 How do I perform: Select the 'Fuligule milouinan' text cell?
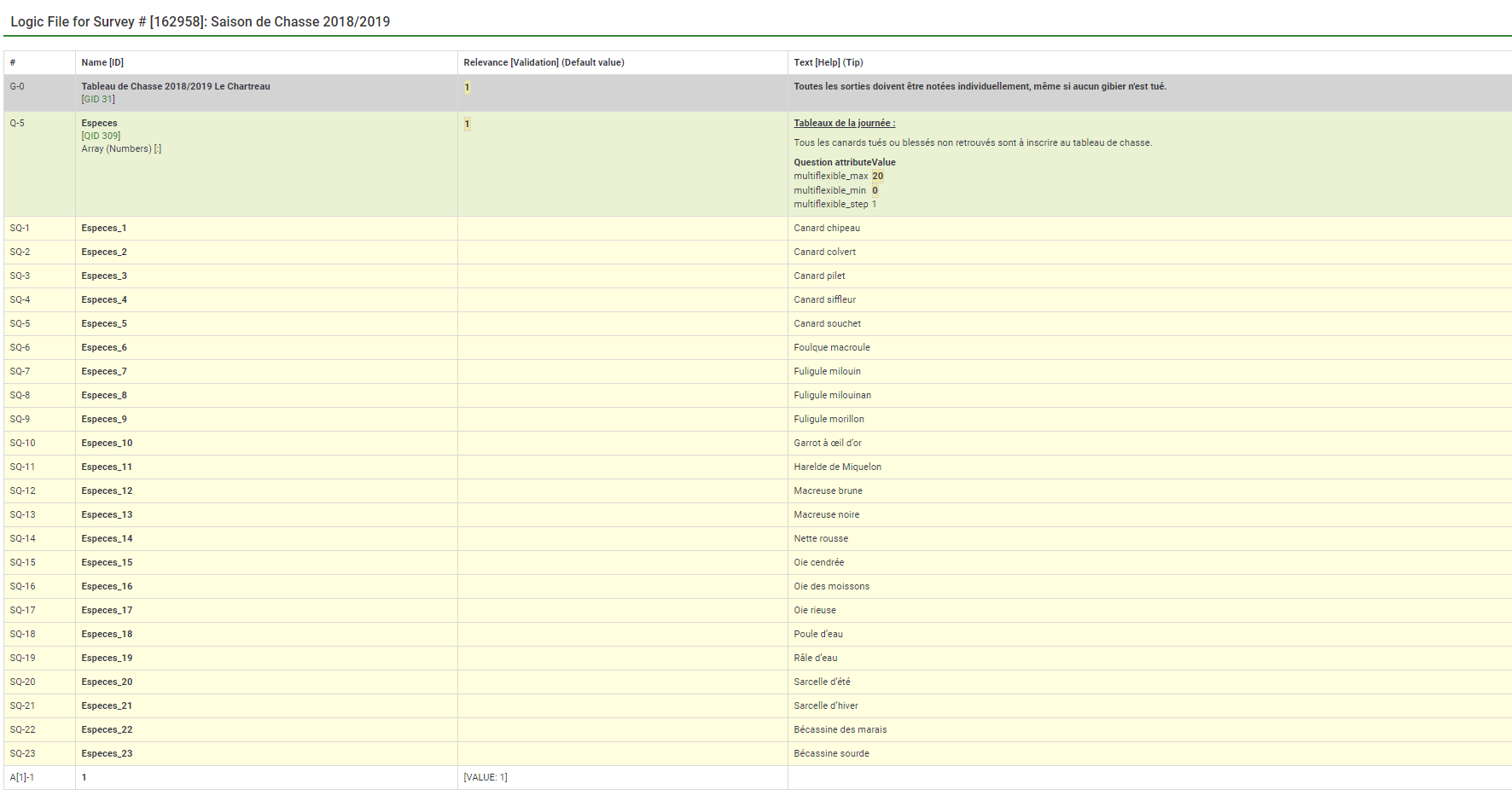(832, 396)
